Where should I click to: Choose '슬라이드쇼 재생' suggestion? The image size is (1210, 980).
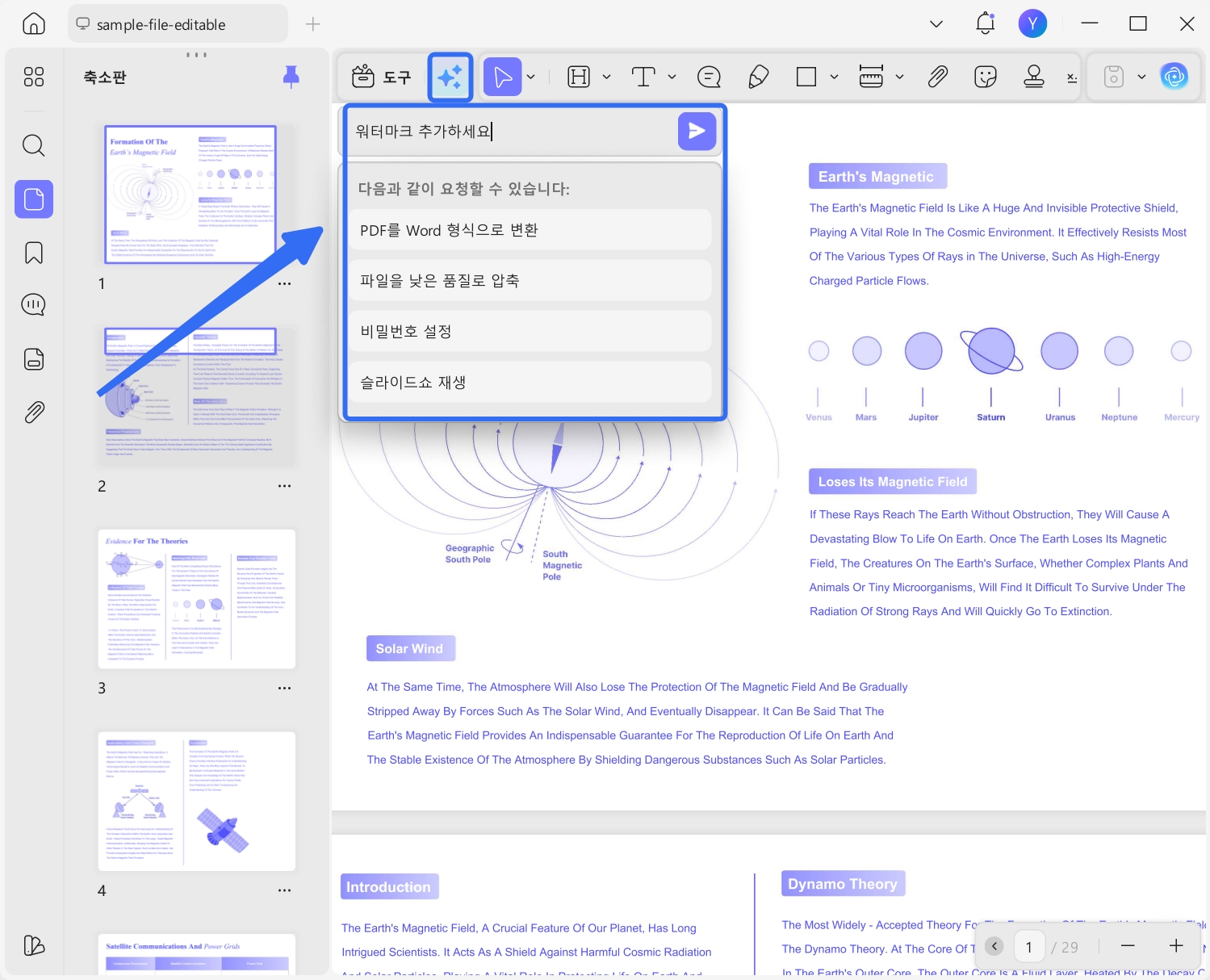click(530, 383)
